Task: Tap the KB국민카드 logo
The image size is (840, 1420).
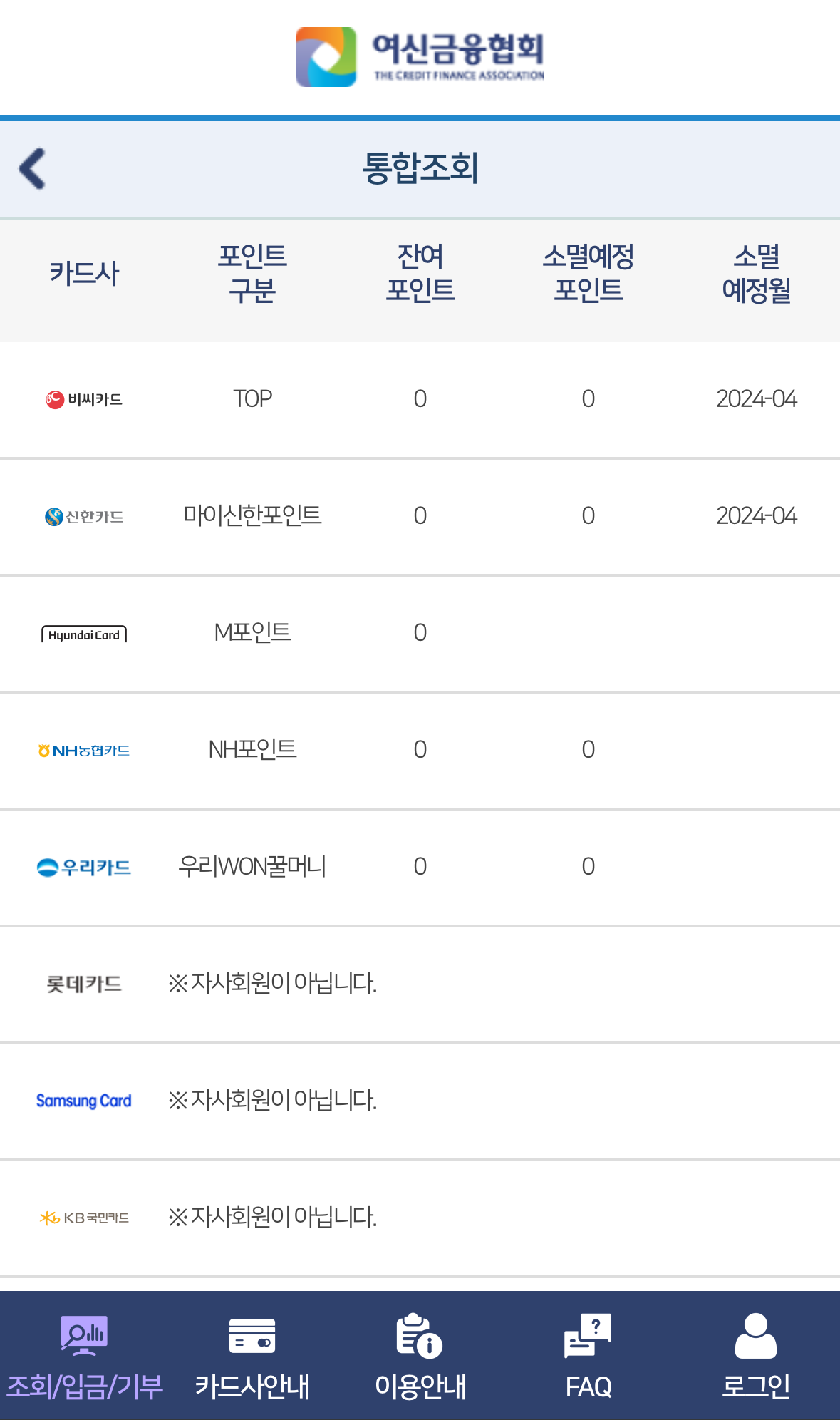Action: [84, 1218]
